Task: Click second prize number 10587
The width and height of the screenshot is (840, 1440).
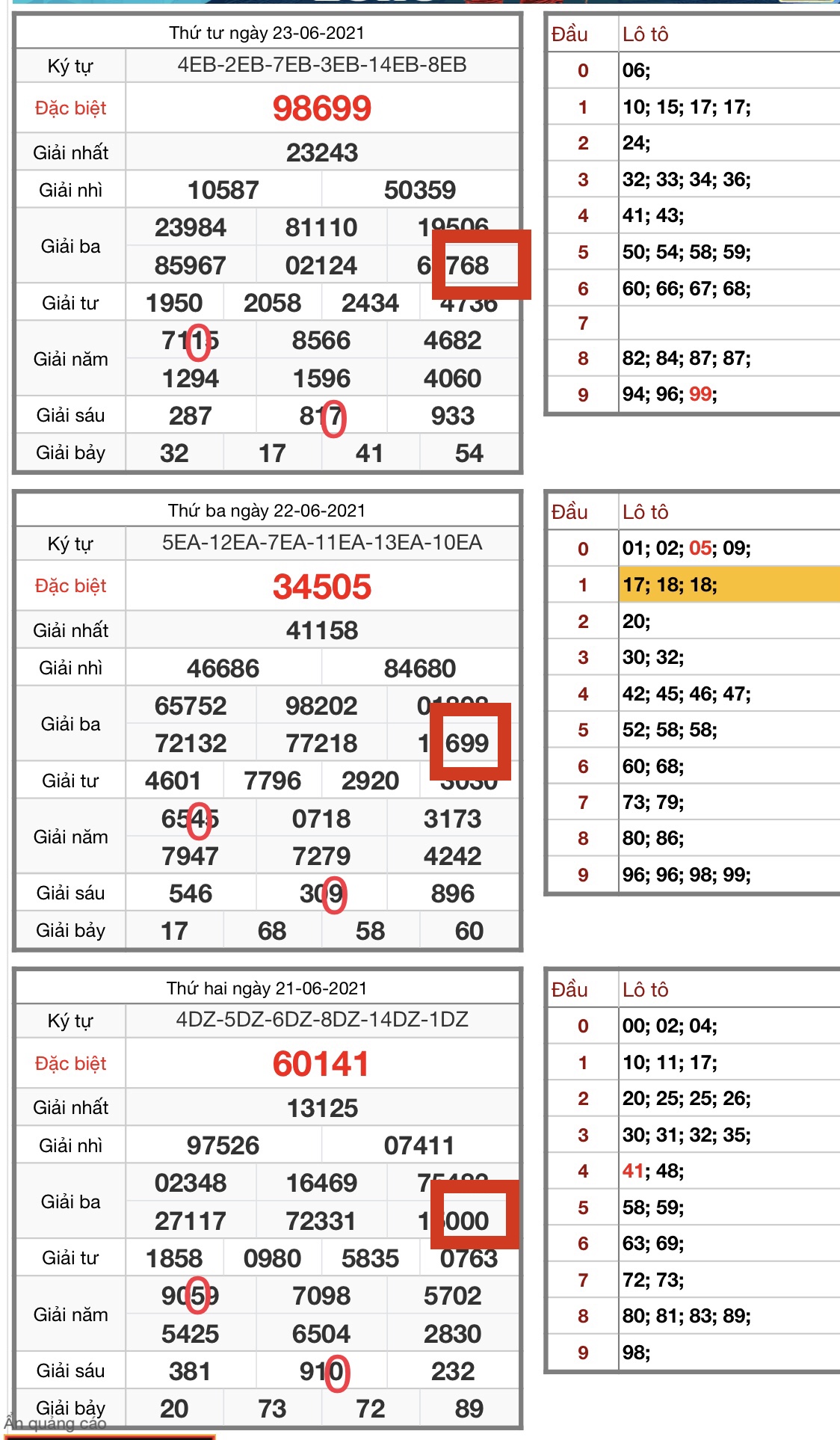Action: pos(223,190)
